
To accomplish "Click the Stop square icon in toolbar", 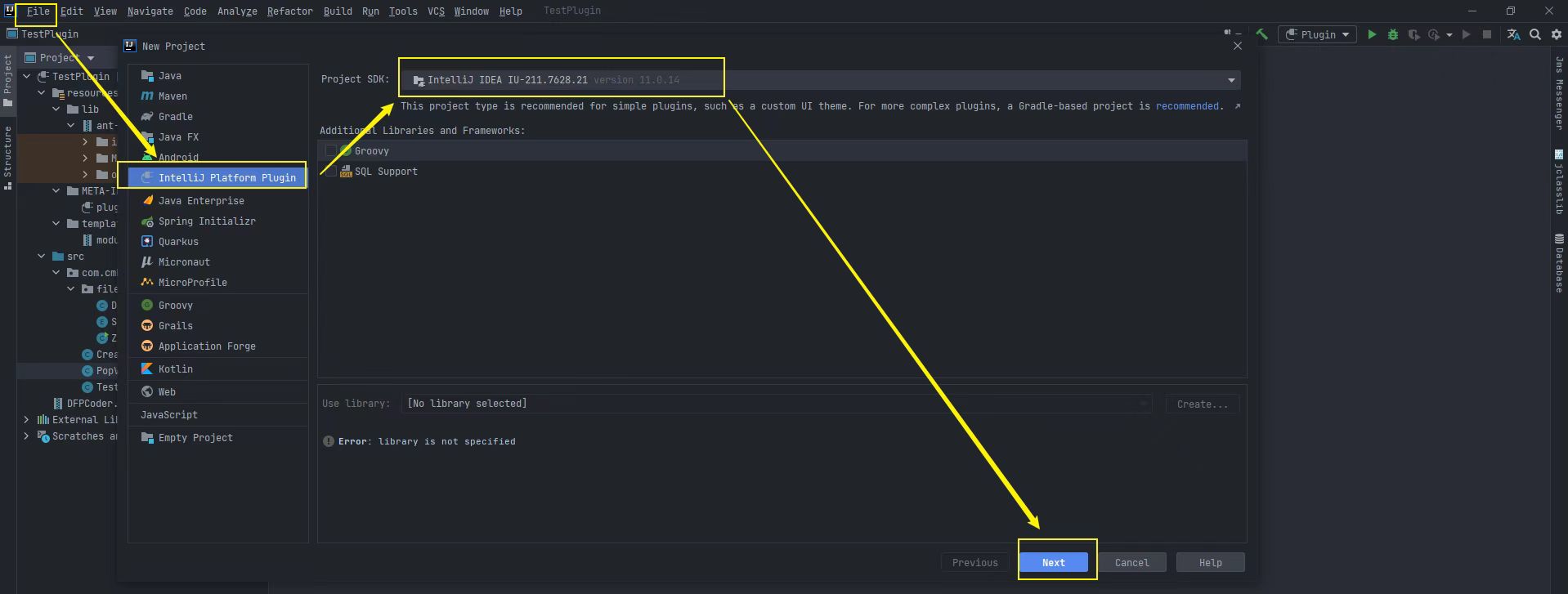I will coord(1487,34).
